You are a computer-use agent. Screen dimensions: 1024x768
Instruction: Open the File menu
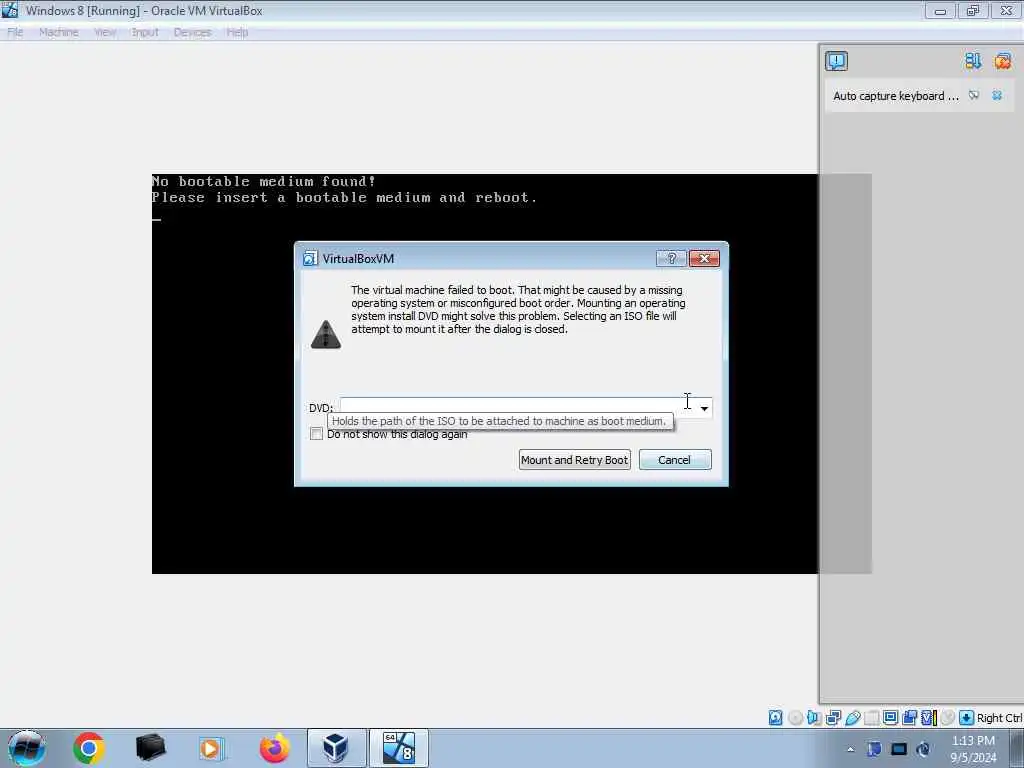point(15,32)
